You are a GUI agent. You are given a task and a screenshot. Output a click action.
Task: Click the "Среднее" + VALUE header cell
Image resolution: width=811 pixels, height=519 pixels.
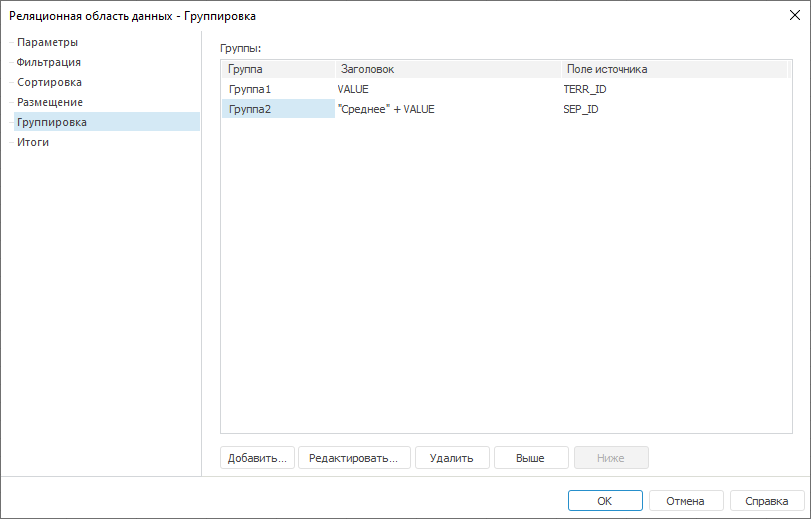[x=387, y=109]
